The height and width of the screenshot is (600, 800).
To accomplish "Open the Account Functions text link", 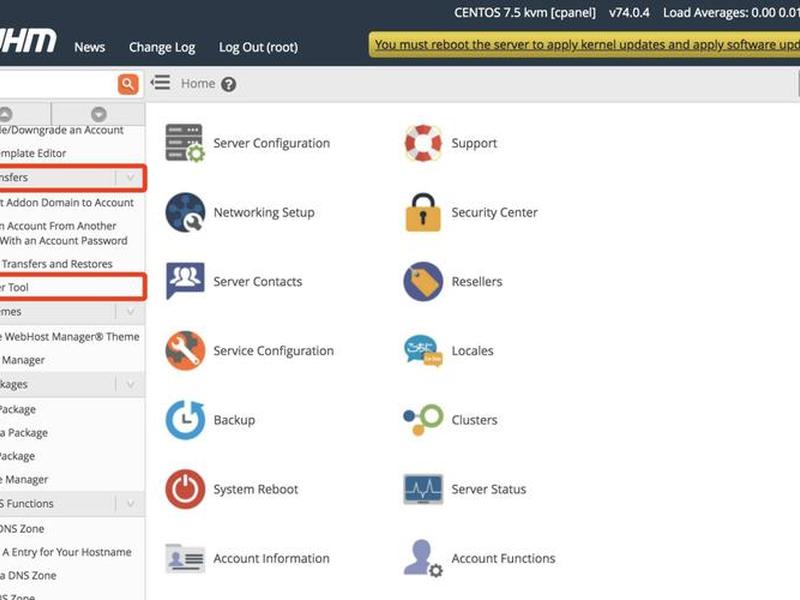I will [x=503, y=558].
